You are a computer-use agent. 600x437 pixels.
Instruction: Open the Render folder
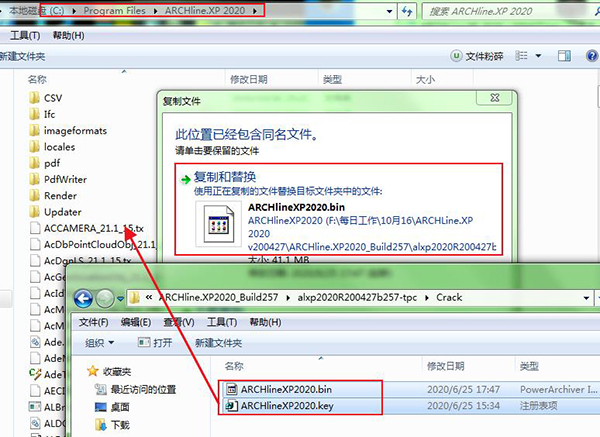coord(53,196)
